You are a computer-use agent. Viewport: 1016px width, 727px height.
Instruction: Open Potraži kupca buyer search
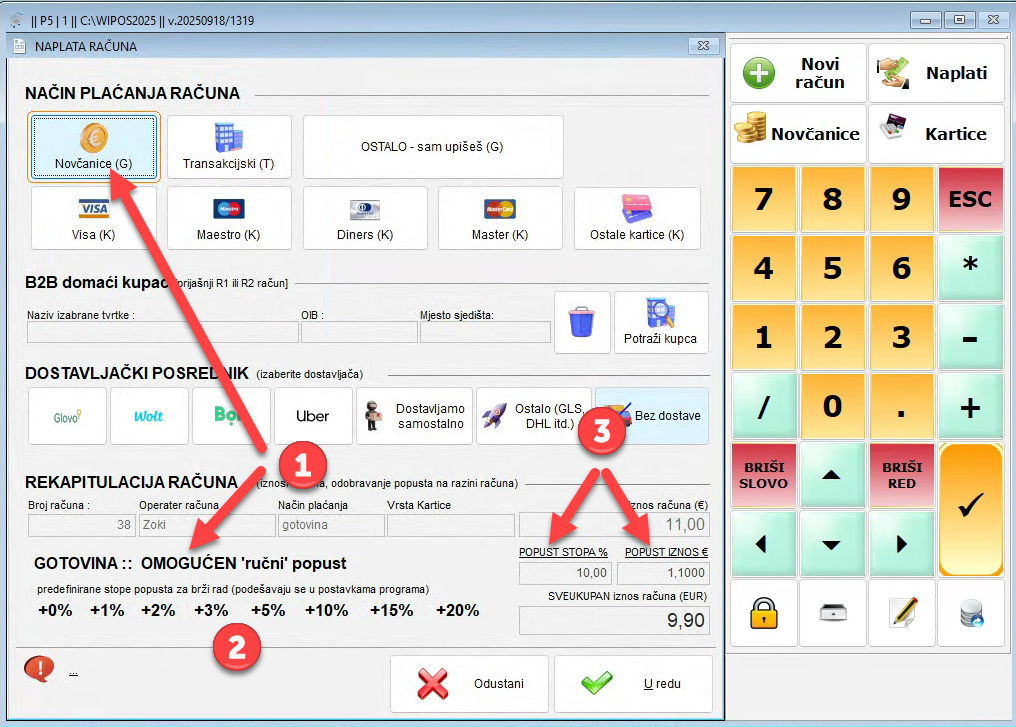pos(661,323)
